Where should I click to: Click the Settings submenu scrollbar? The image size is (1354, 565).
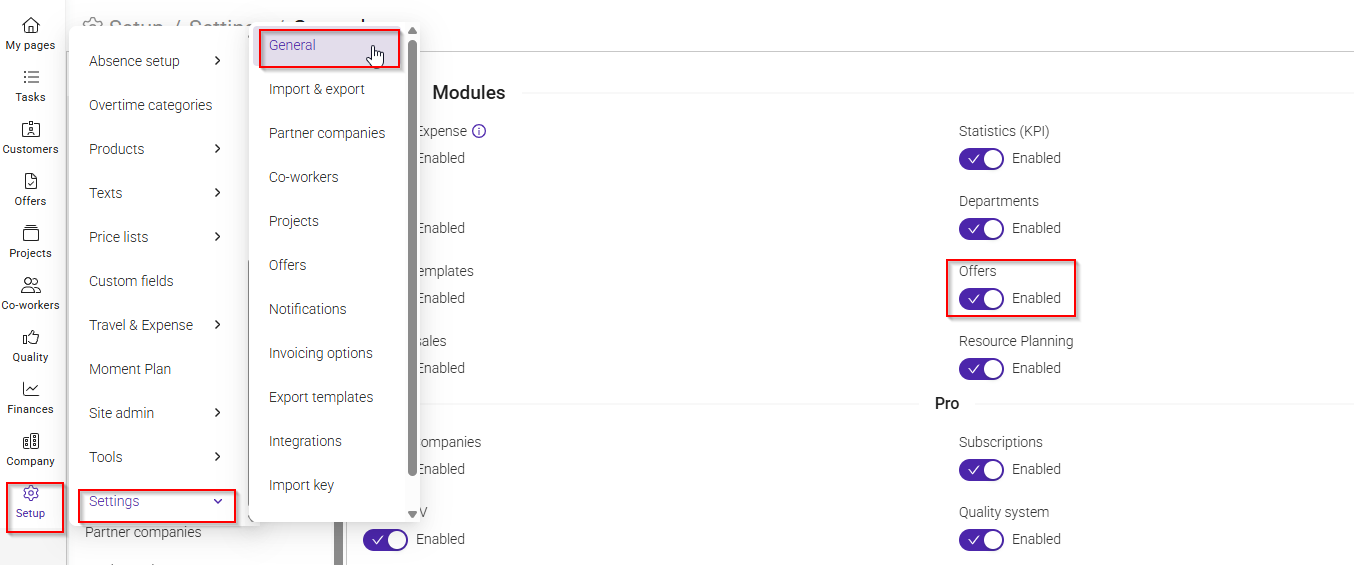pyautogui.click(x=412, y=256)
